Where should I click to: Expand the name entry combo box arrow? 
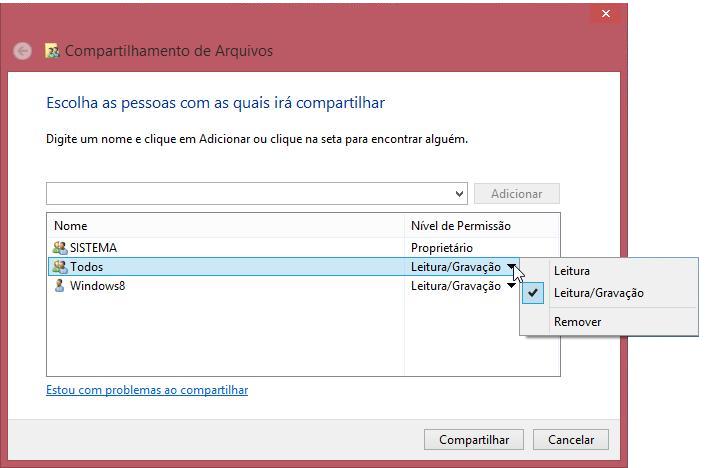(x=459, y=194)
